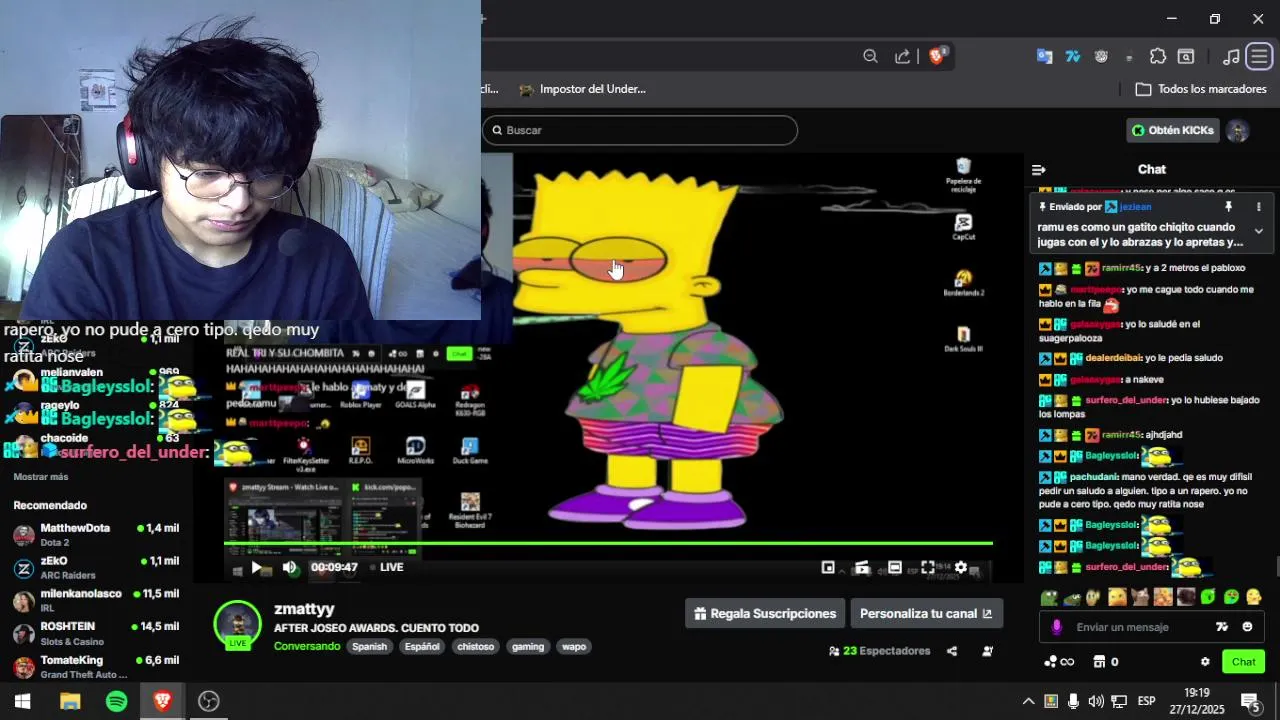Click the Buscar search field on Kick

640,130
